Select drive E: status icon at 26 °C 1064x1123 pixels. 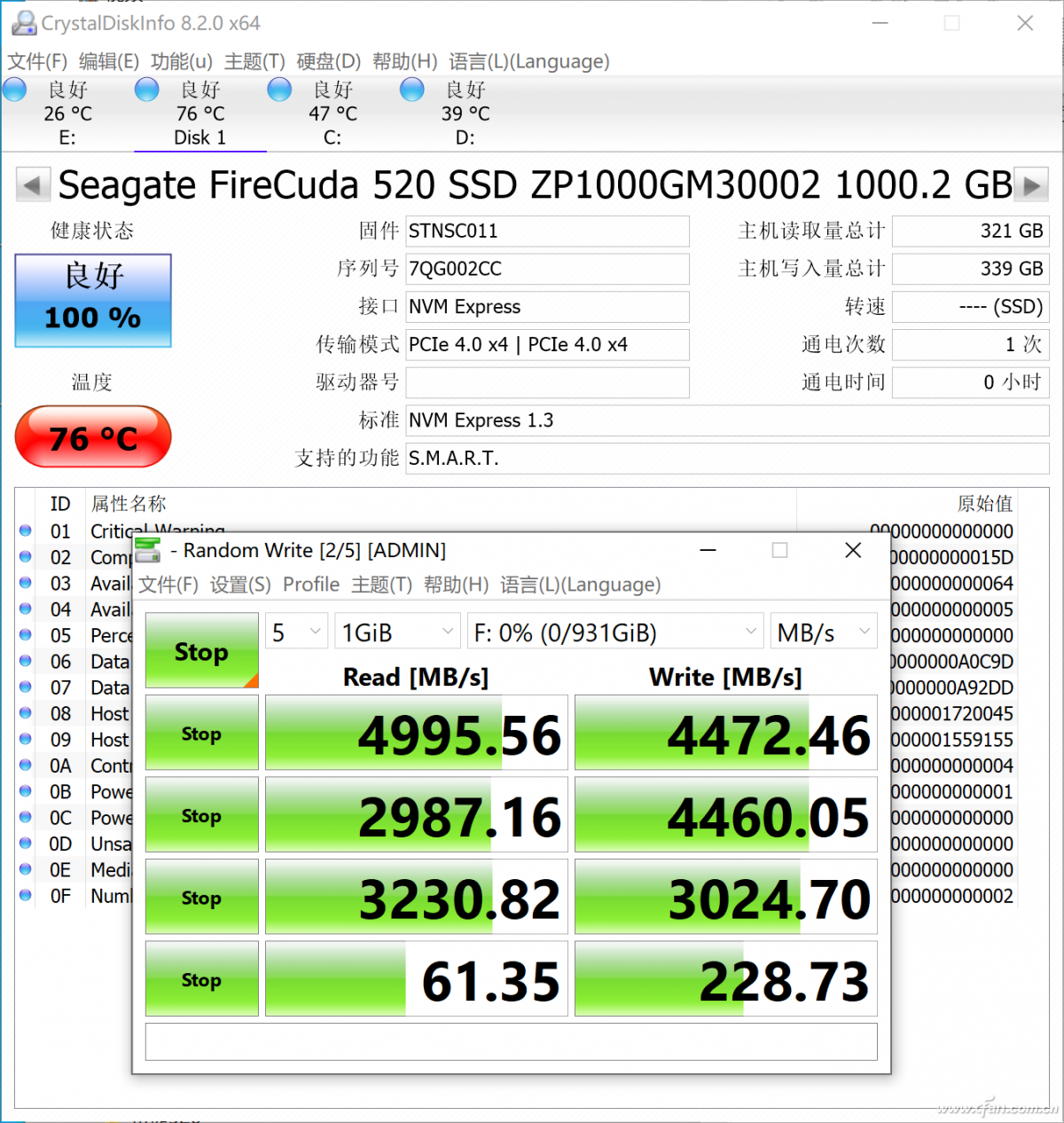(x=15, y=90)
